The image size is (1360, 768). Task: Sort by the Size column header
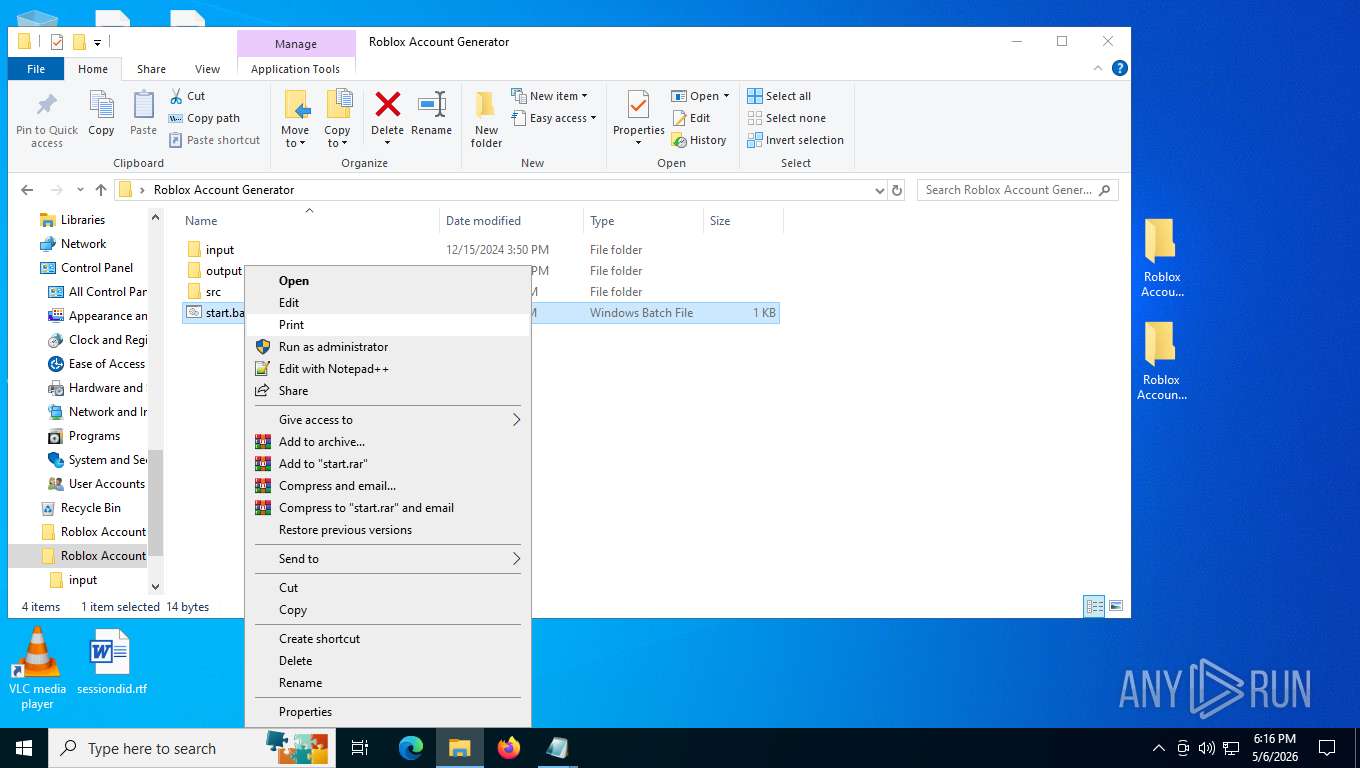pyautogui.click(x=742, y=221)
